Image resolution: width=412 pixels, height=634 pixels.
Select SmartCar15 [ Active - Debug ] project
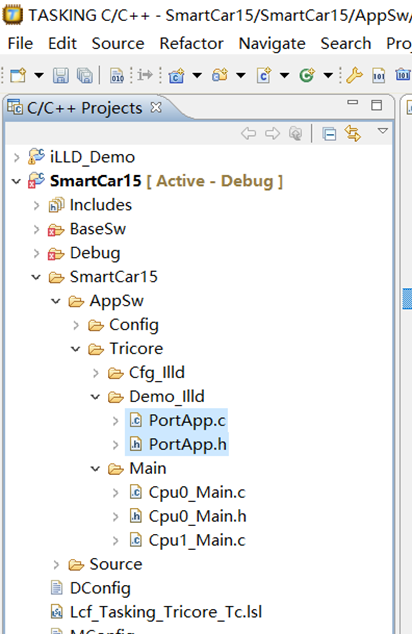click(166, 181)
